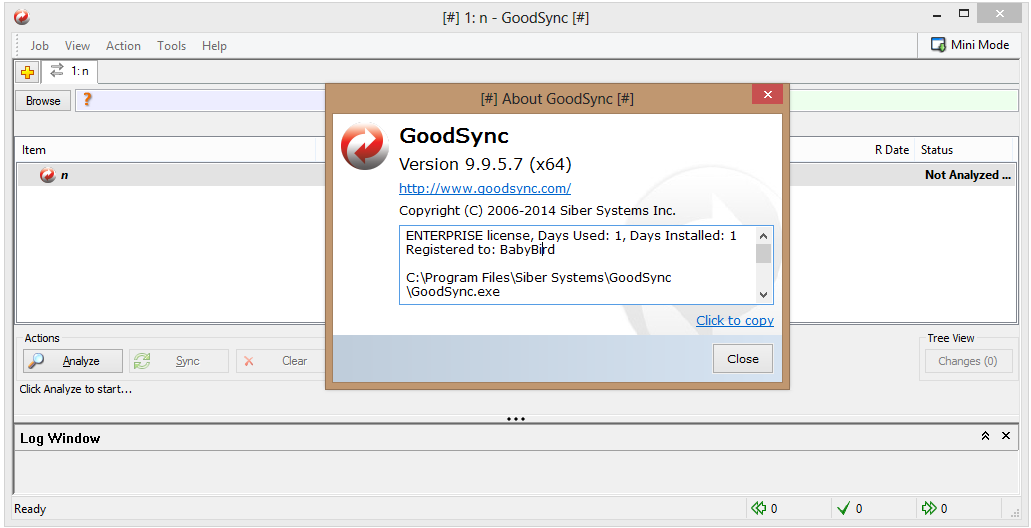Viewport: 1031px width, 528px height.
Task: Click the Analyze button
Action: tap(73, 361)
